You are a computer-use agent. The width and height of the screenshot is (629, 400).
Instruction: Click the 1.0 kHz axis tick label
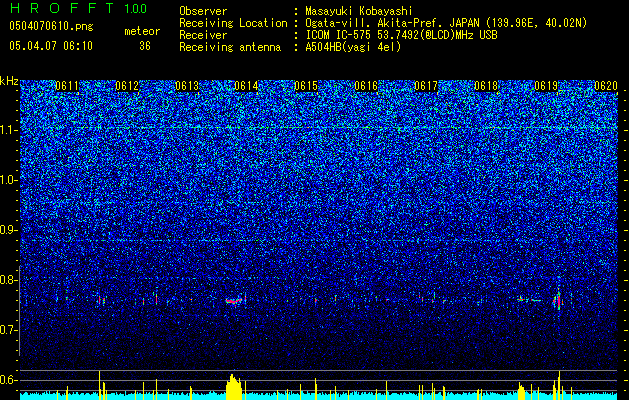[x=7, y=180]
